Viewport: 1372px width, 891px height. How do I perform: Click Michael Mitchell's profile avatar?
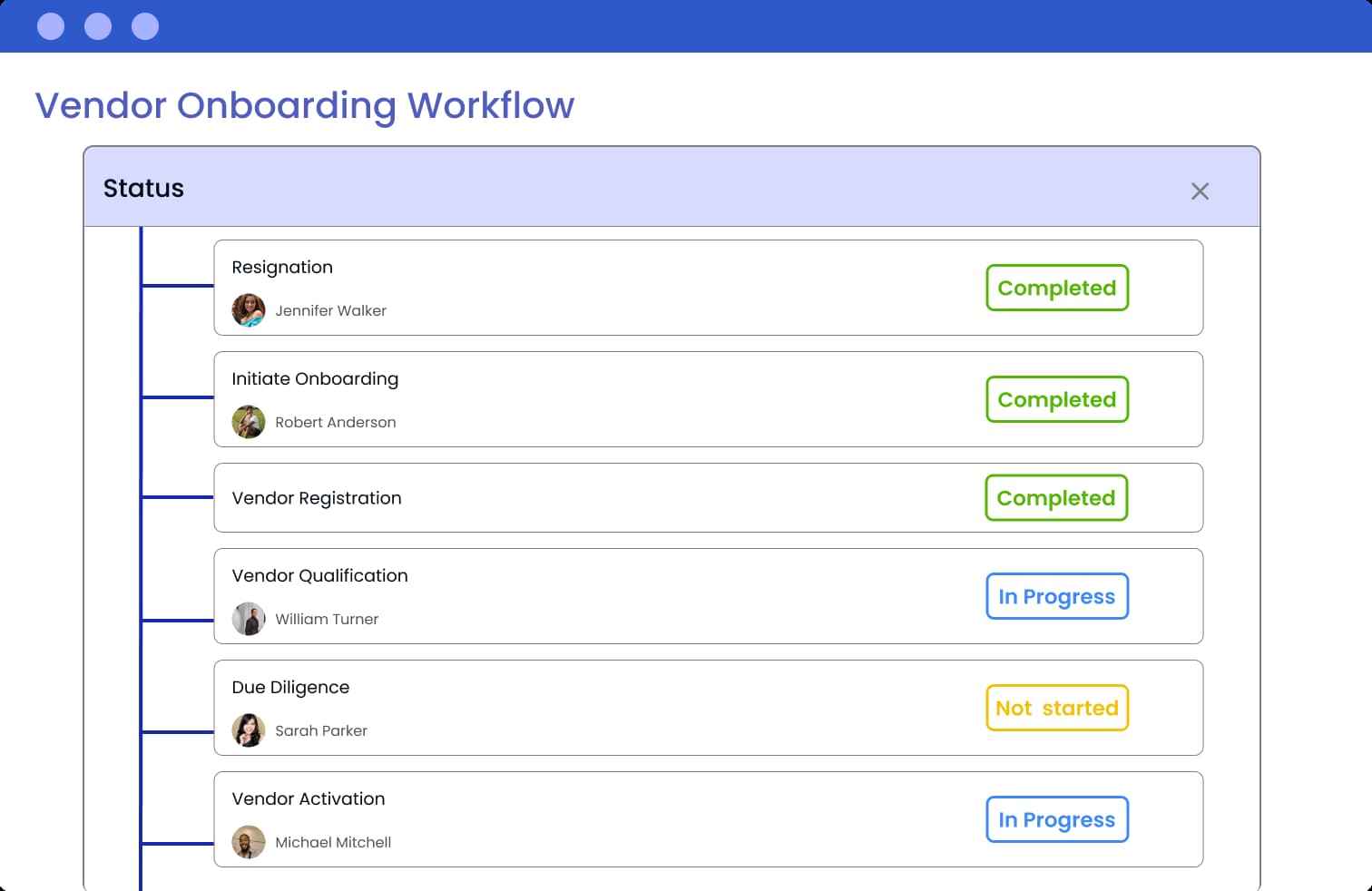pos(249,842)
